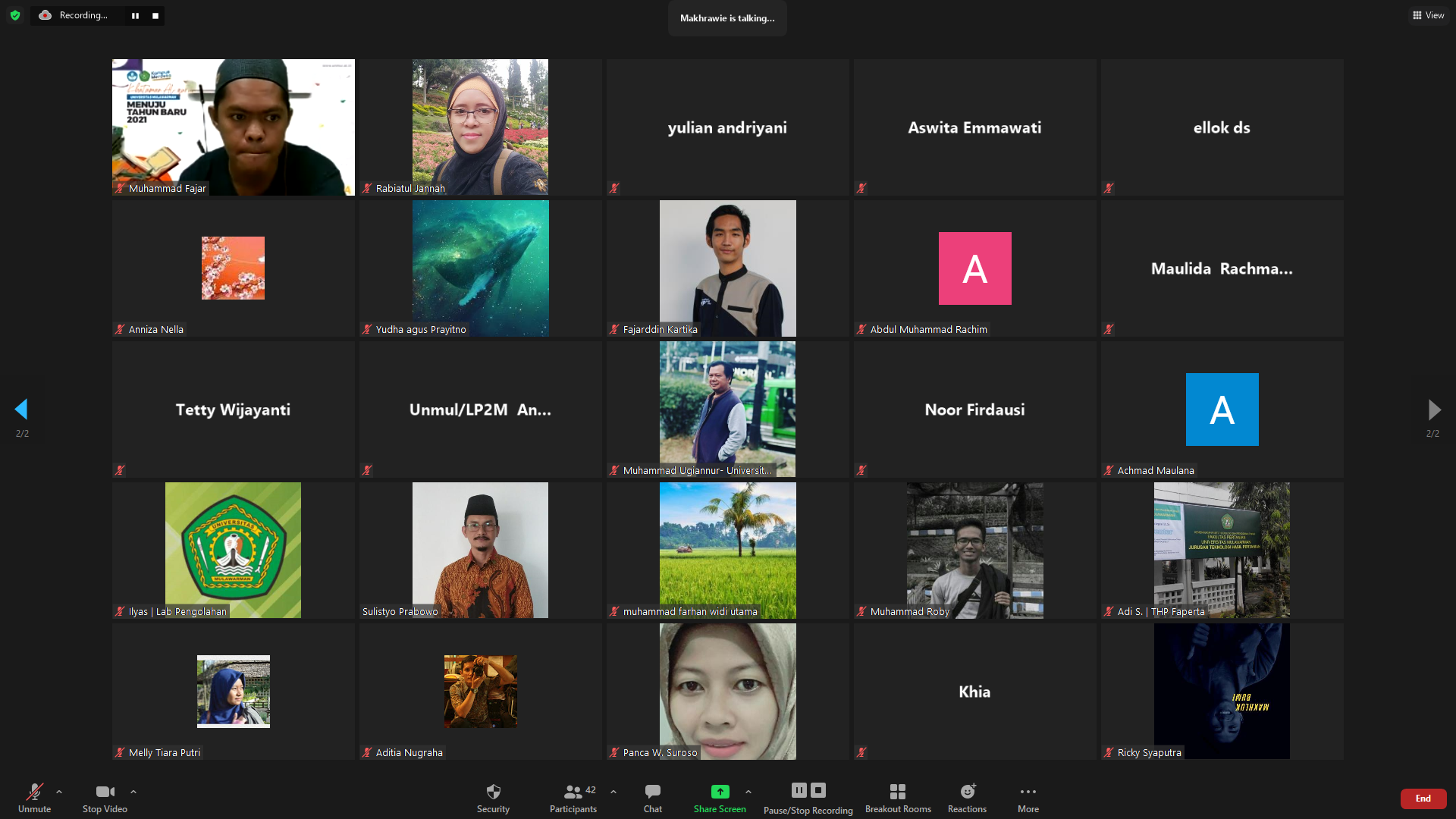Open video options arrow beside Stop Video
1456x819 pixels.
pyautogui.click(x=133, y=792)
